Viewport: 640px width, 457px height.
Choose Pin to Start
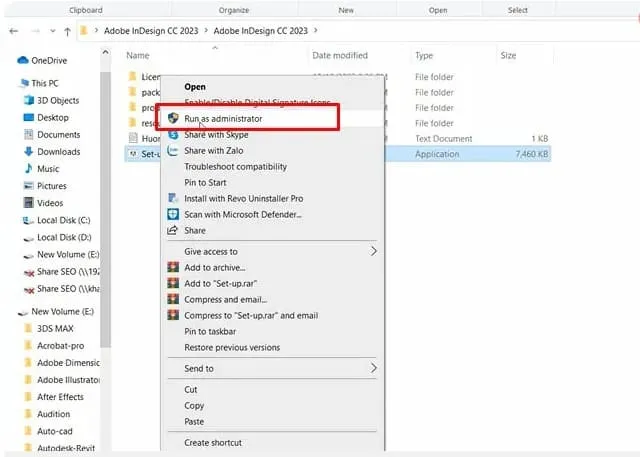point(205,183)
